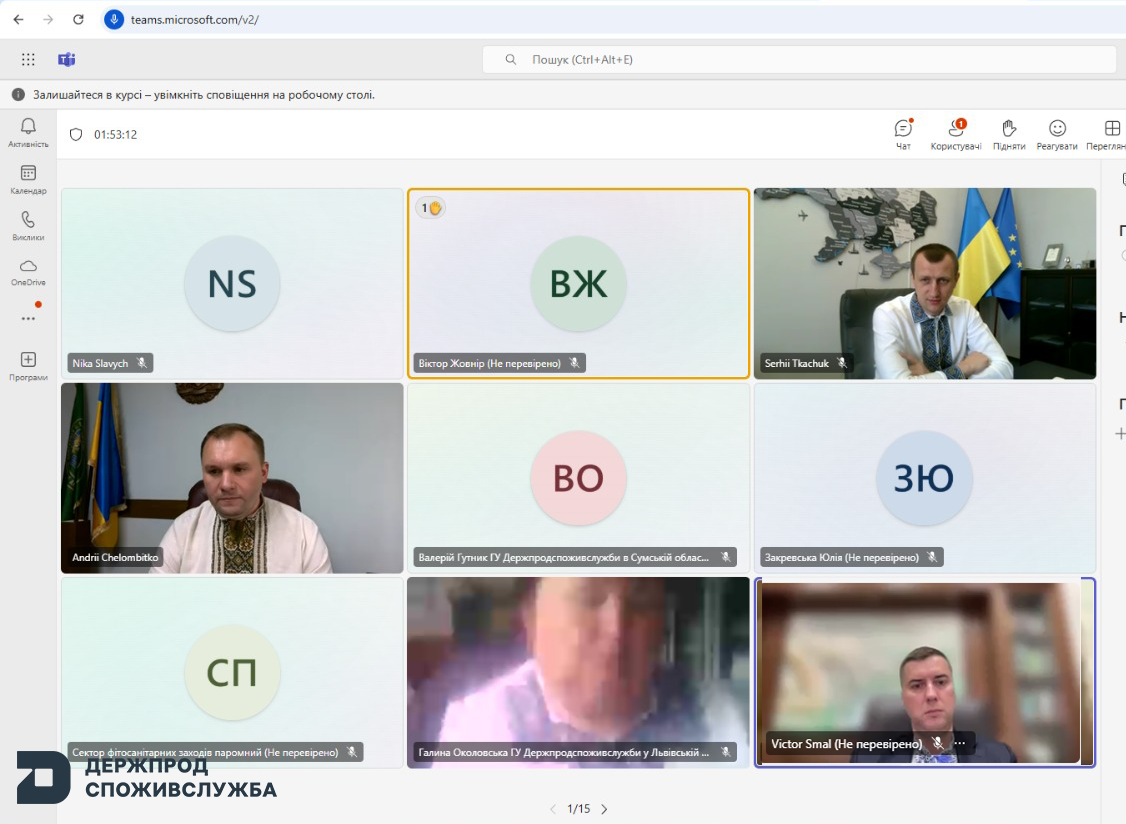Expand more sidebar apps with the ellipsis

tap(28, 318)
